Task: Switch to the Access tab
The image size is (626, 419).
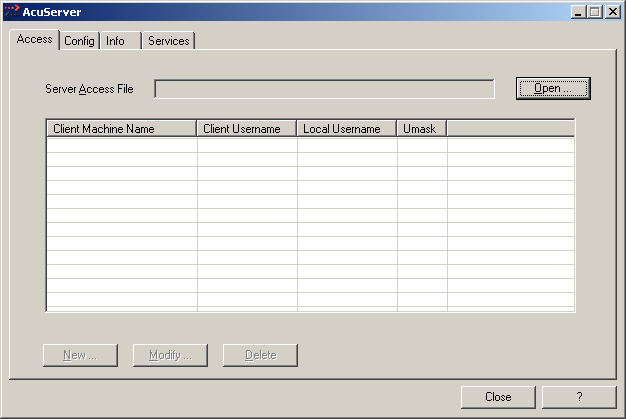Action: tap(34, 39)
